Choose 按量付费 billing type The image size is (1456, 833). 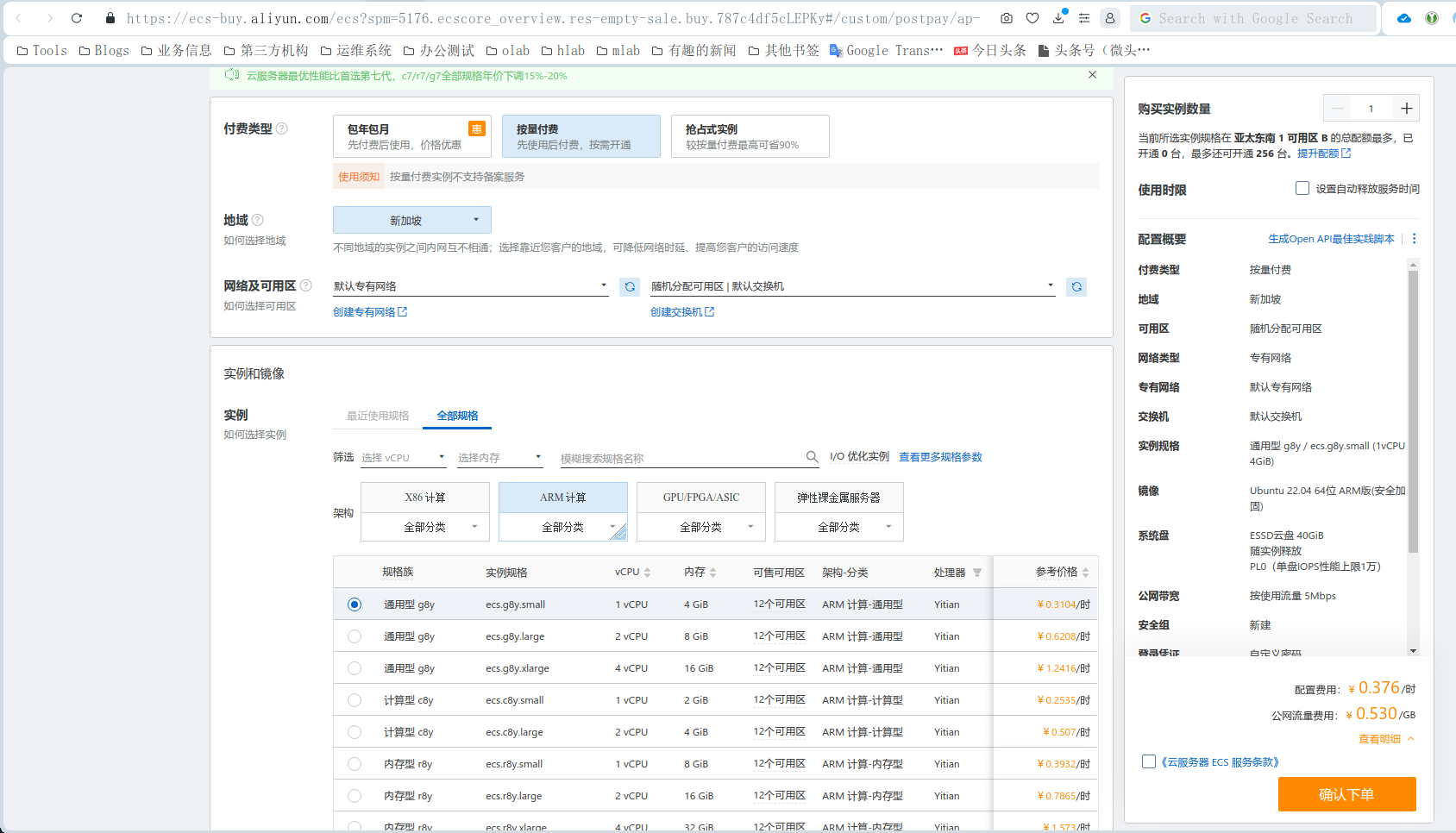pyautogui.click(x=581, y=136)
